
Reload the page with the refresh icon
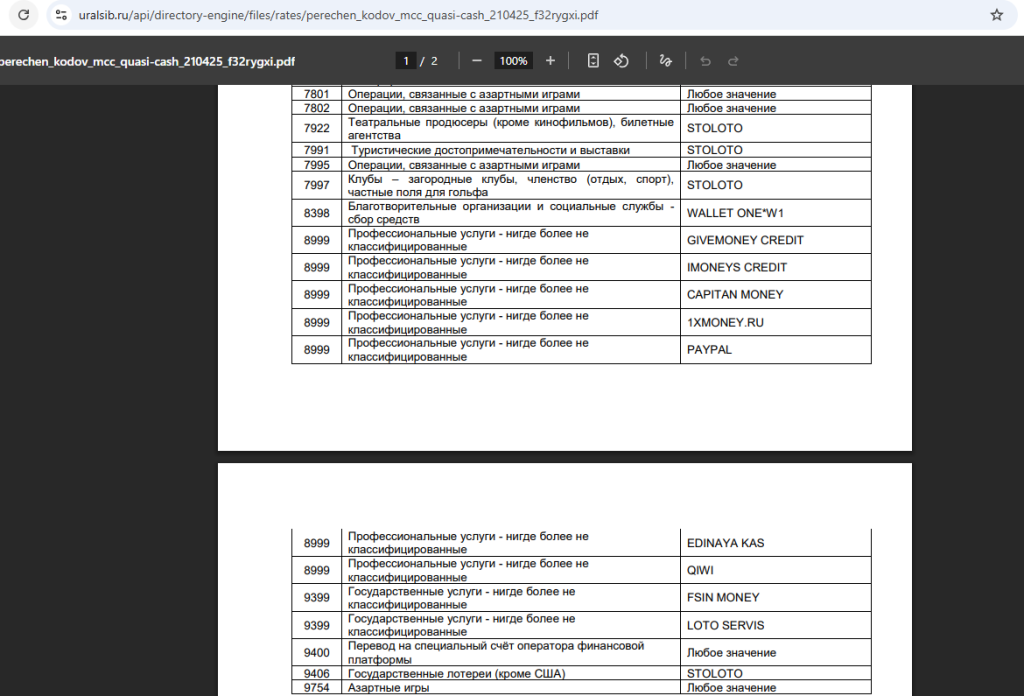[24, 16]
